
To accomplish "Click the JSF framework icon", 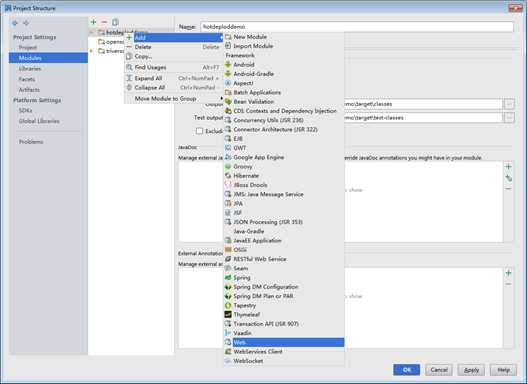I will point(228,213).
